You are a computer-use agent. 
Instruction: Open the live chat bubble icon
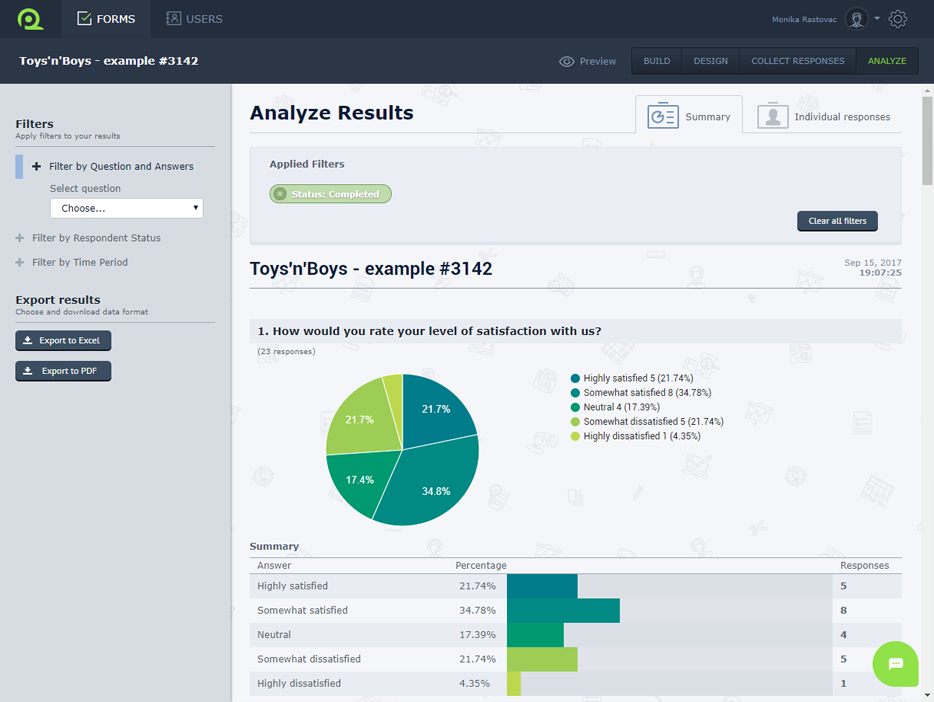click(x=895, y=664)
